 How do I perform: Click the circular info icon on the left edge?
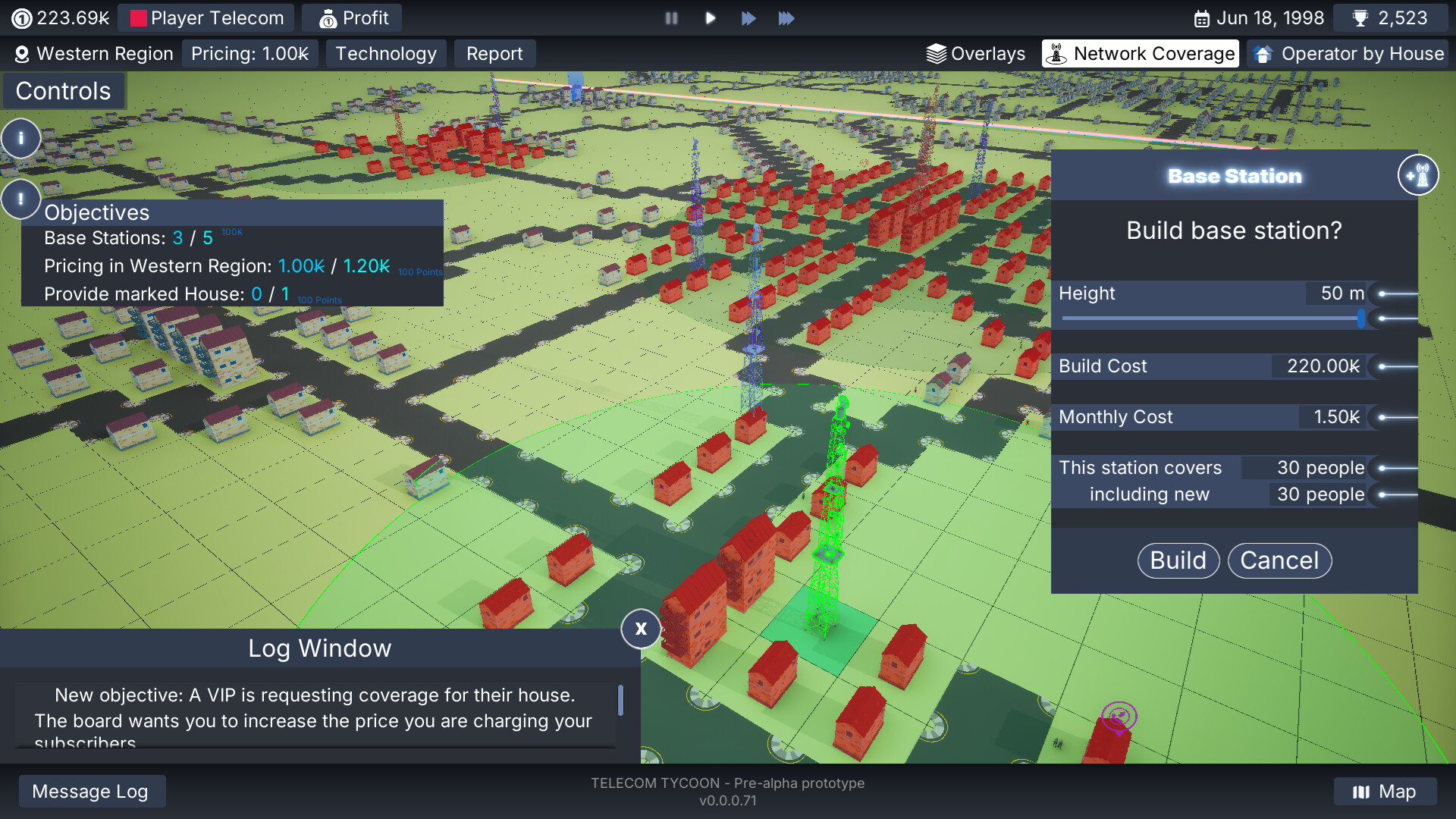coord(21,139)
